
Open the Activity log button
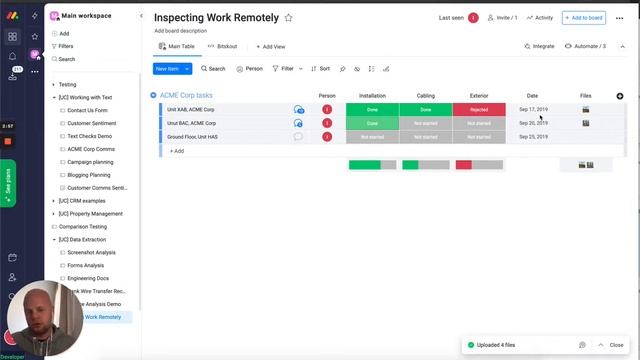click(x=540, y=18)
